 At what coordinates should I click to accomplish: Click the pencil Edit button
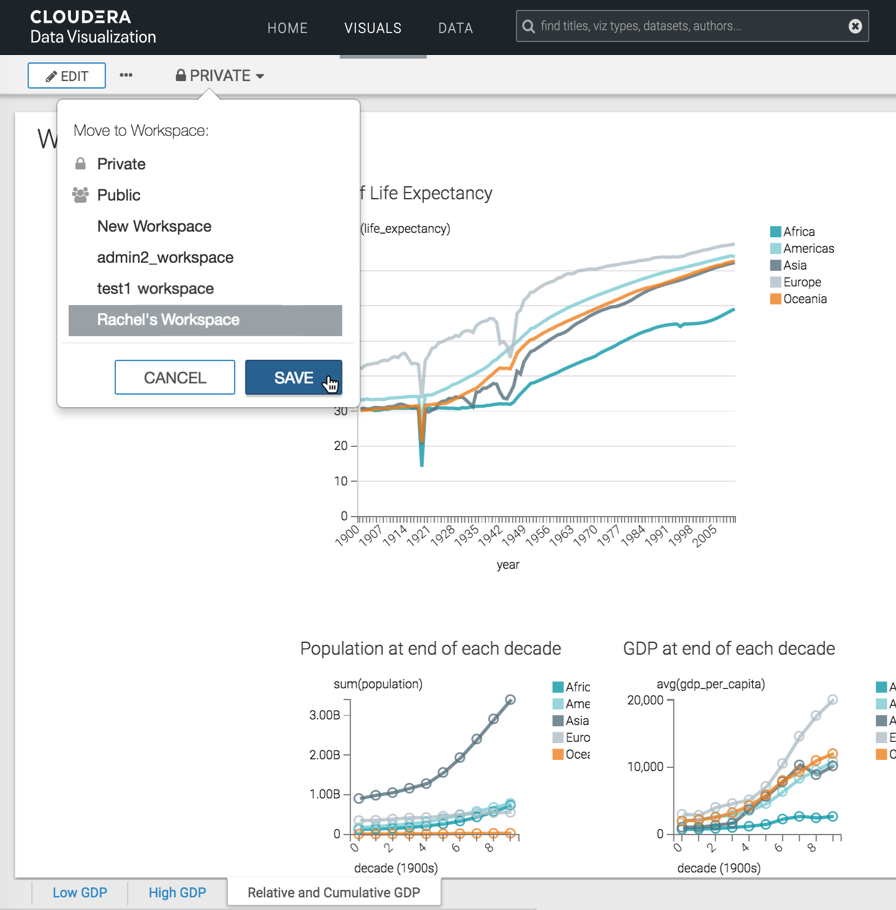click(x=67, y=76)
